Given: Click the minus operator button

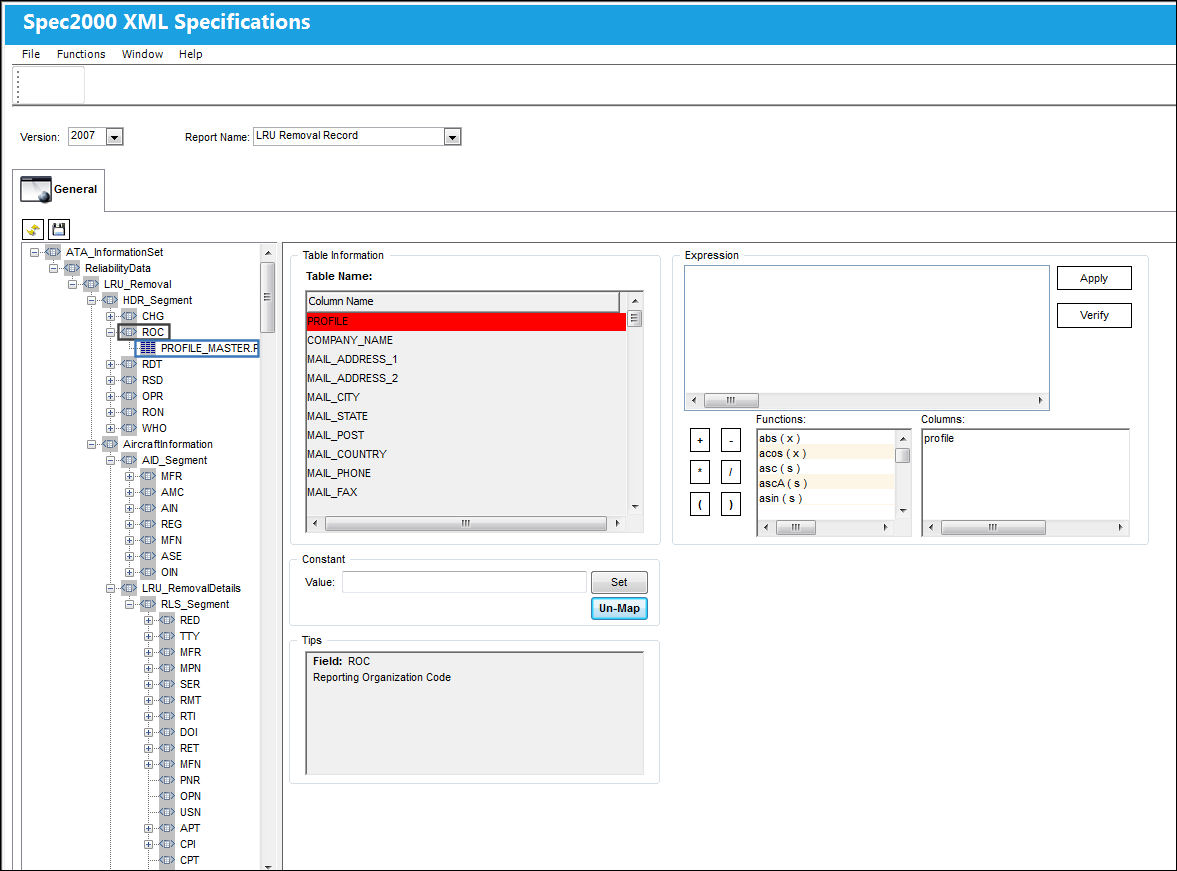Looking at the screenshot, I should pos(730,441).
